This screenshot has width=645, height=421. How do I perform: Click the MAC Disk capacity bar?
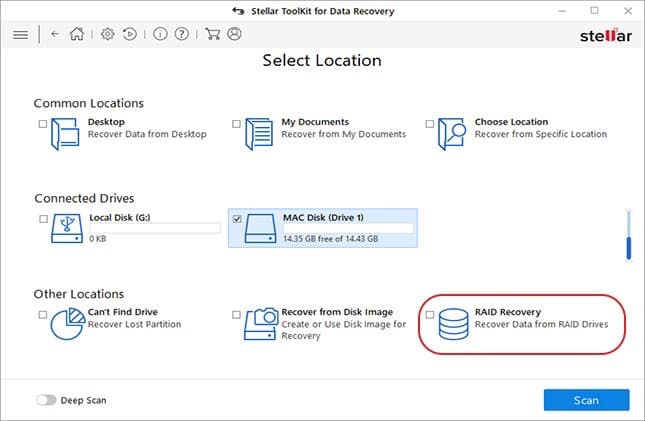pyautogui.click(x=348, y=228)
